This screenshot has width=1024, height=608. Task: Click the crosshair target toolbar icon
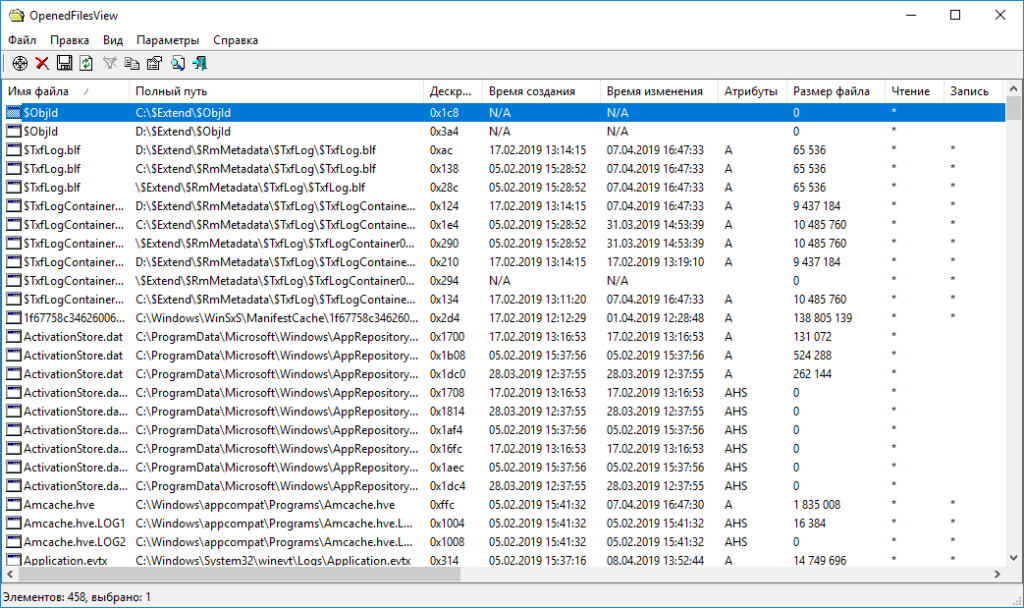[20, 64]
